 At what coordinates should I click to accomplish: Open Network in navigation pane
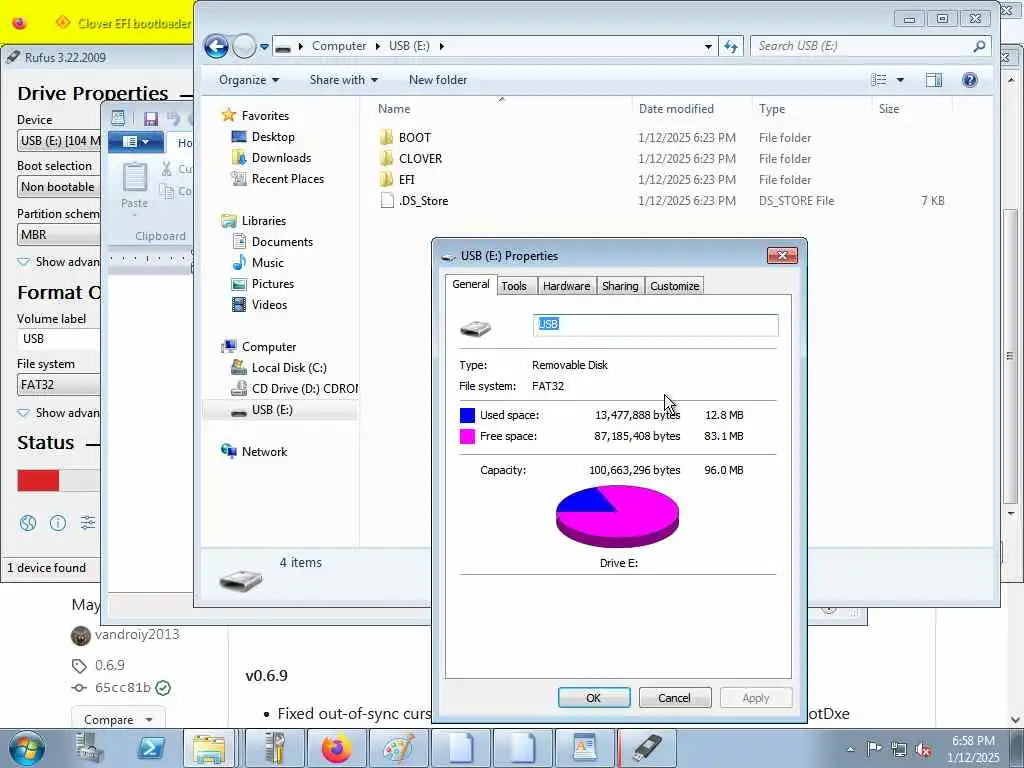pos(264,451)
